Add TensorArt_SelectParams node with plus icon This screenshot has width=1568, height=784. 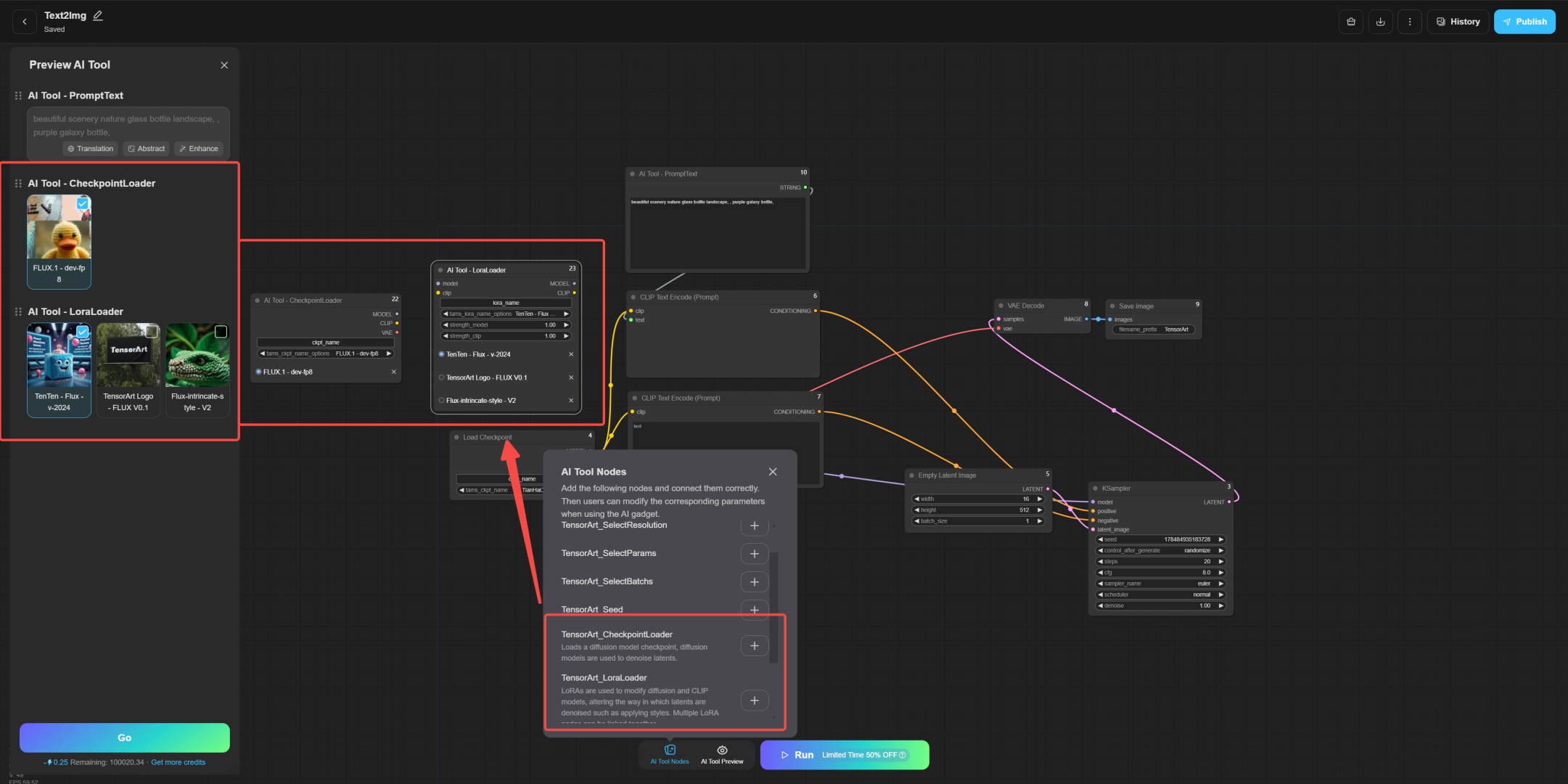click(x=754, y=554)
